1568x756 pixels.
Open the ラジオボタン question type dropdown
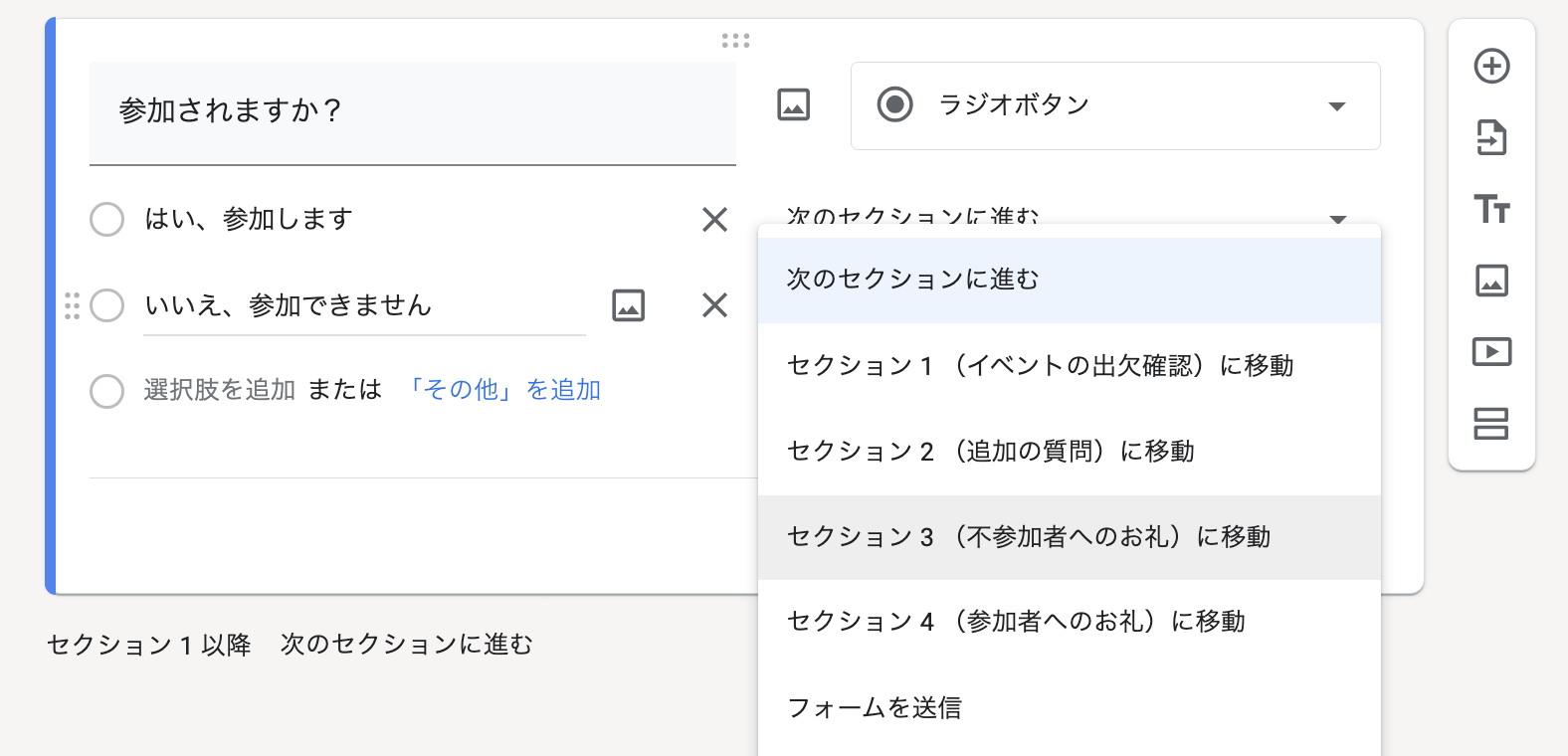1114,105
